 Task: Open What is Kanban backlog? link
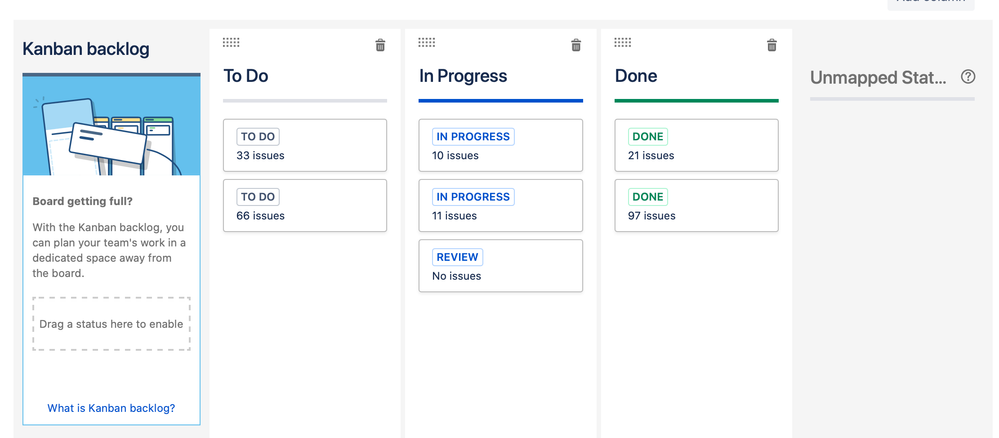point(111,408)
